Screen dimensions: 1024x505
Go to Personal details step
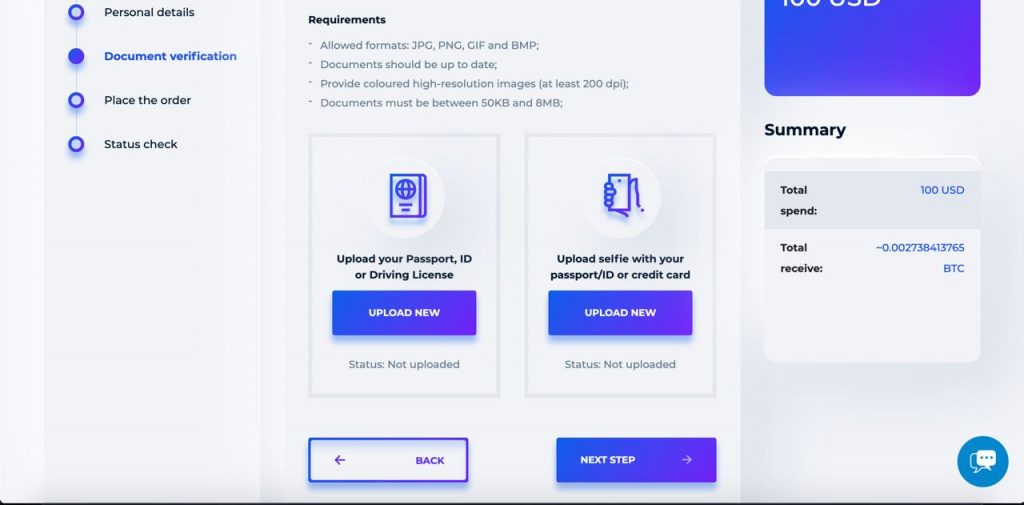(x=149, y=12)
